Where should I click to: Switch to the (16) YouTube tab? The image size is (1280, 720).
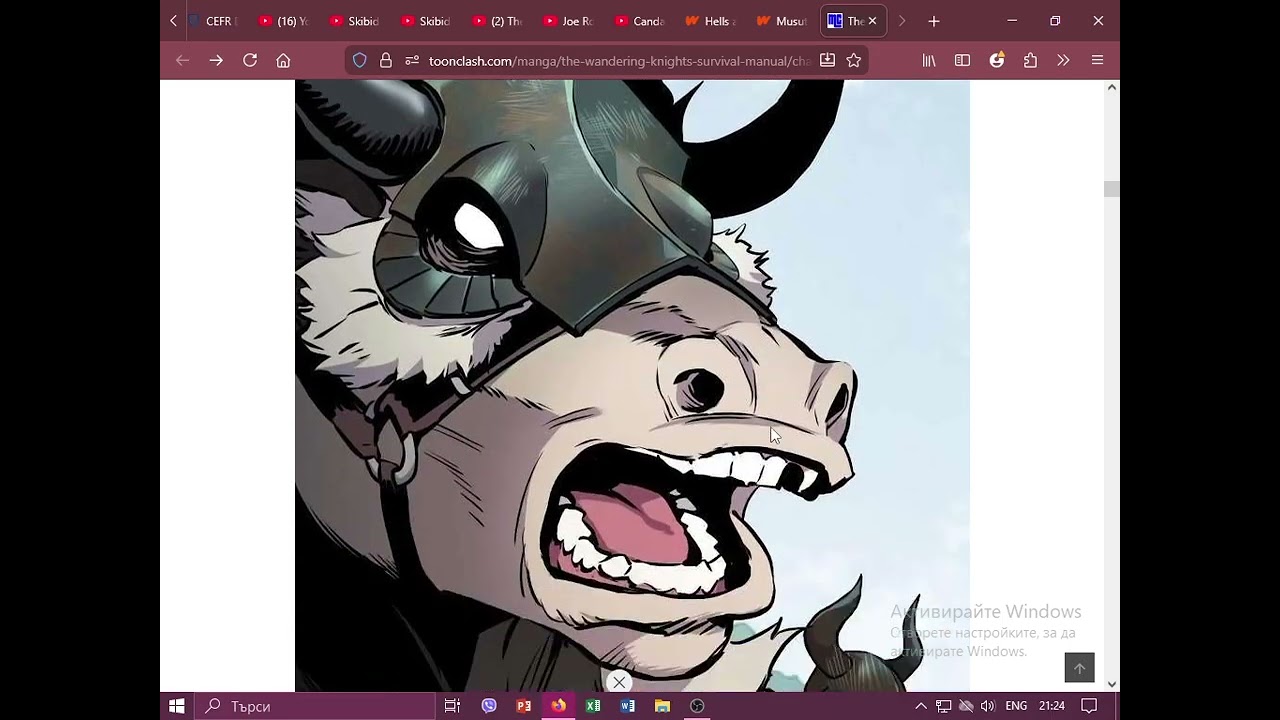[x=284, y=21]
